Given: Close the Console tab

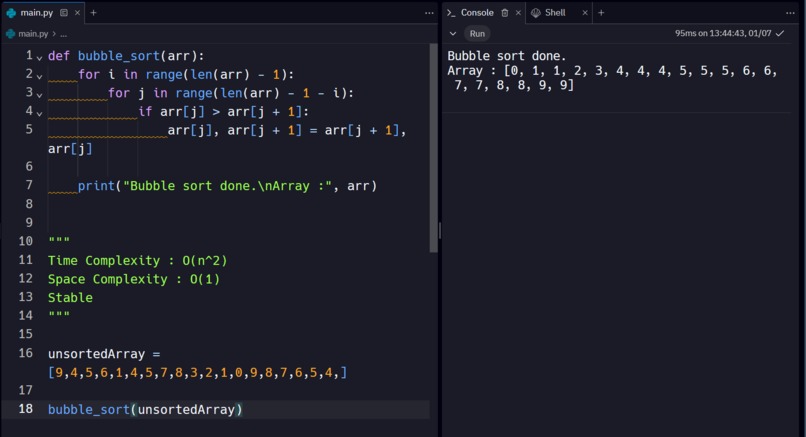Looking at the screenshot, I should tap(518, 13).
